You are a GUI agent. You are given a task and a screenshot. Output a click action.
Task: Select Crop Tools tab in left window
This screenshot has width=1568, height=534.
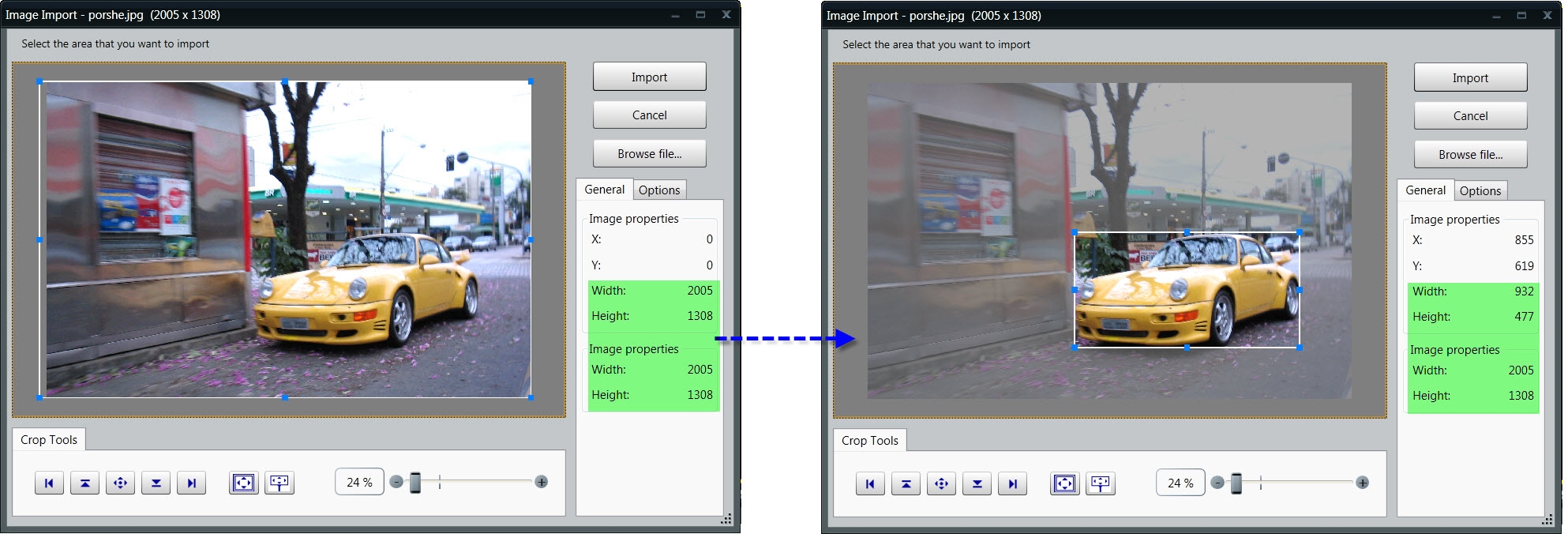(49, 440)
